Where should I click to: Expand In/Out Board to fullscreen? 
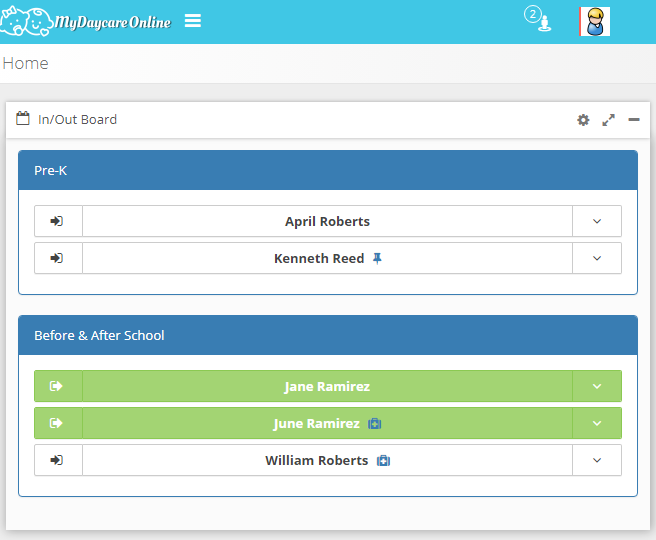608,120
